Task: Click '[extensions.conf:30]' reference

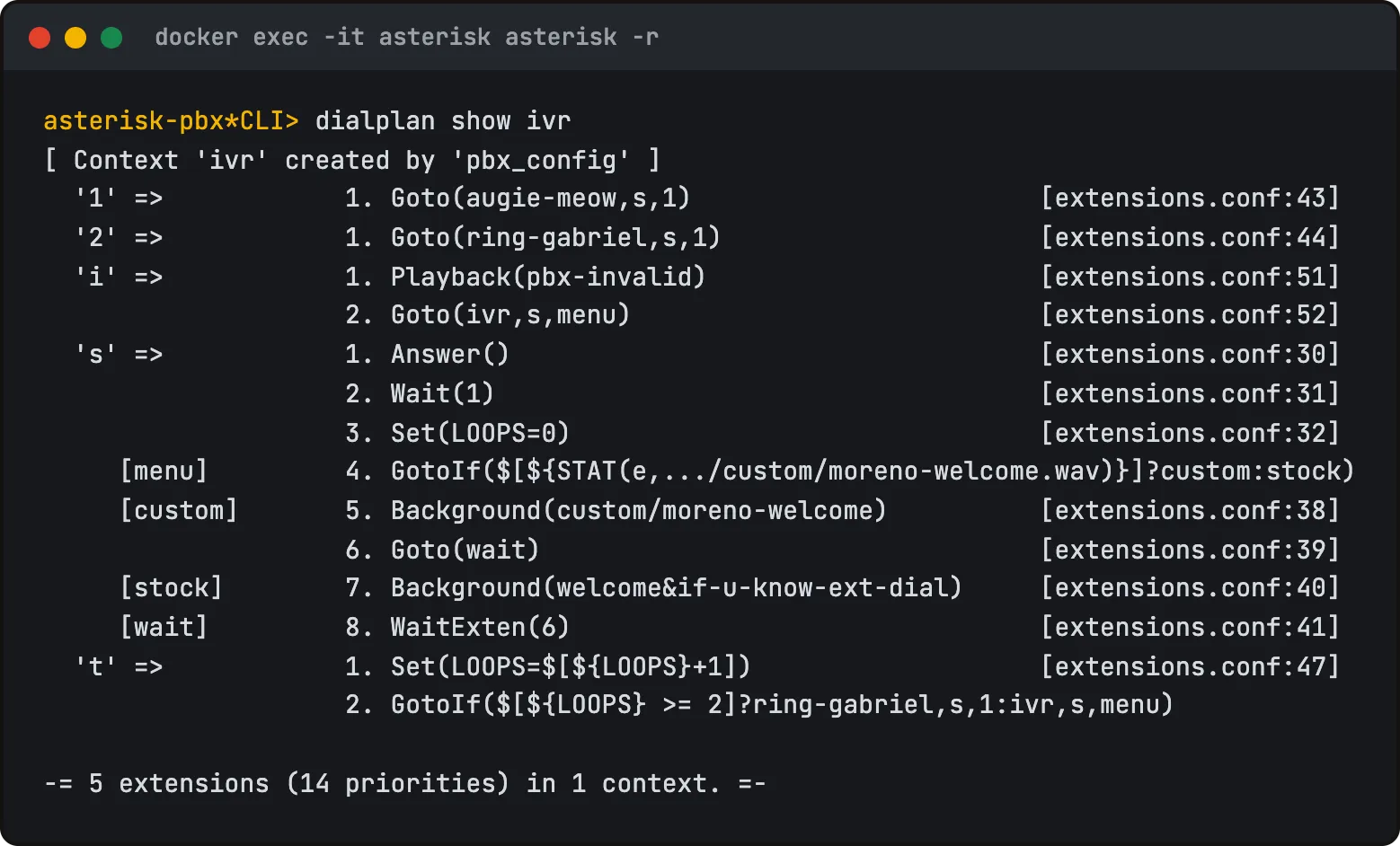Action: pos(1190,355)
